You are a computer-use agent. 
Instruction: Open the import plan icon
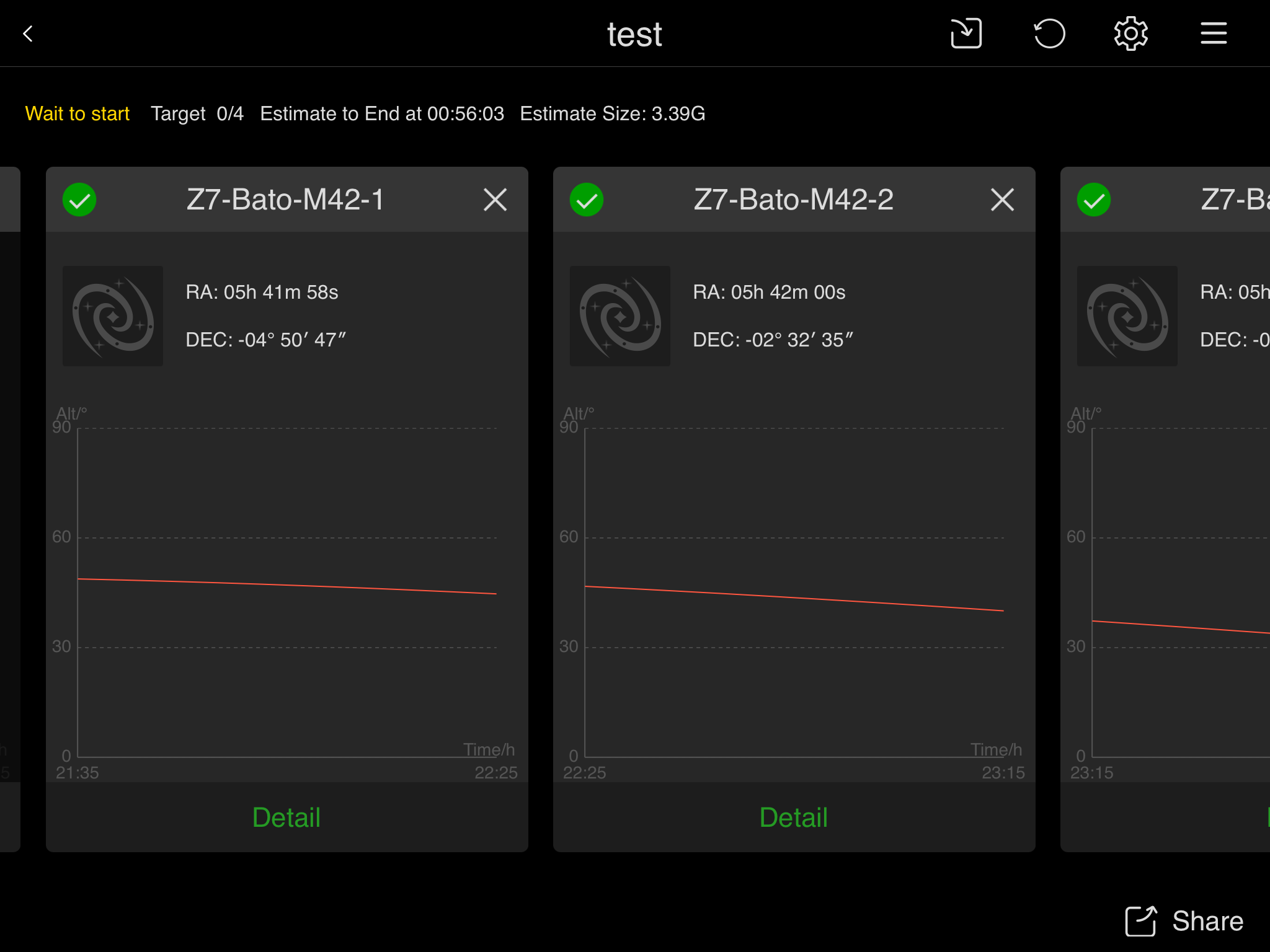pyautogui.click(x=966, y=33)
